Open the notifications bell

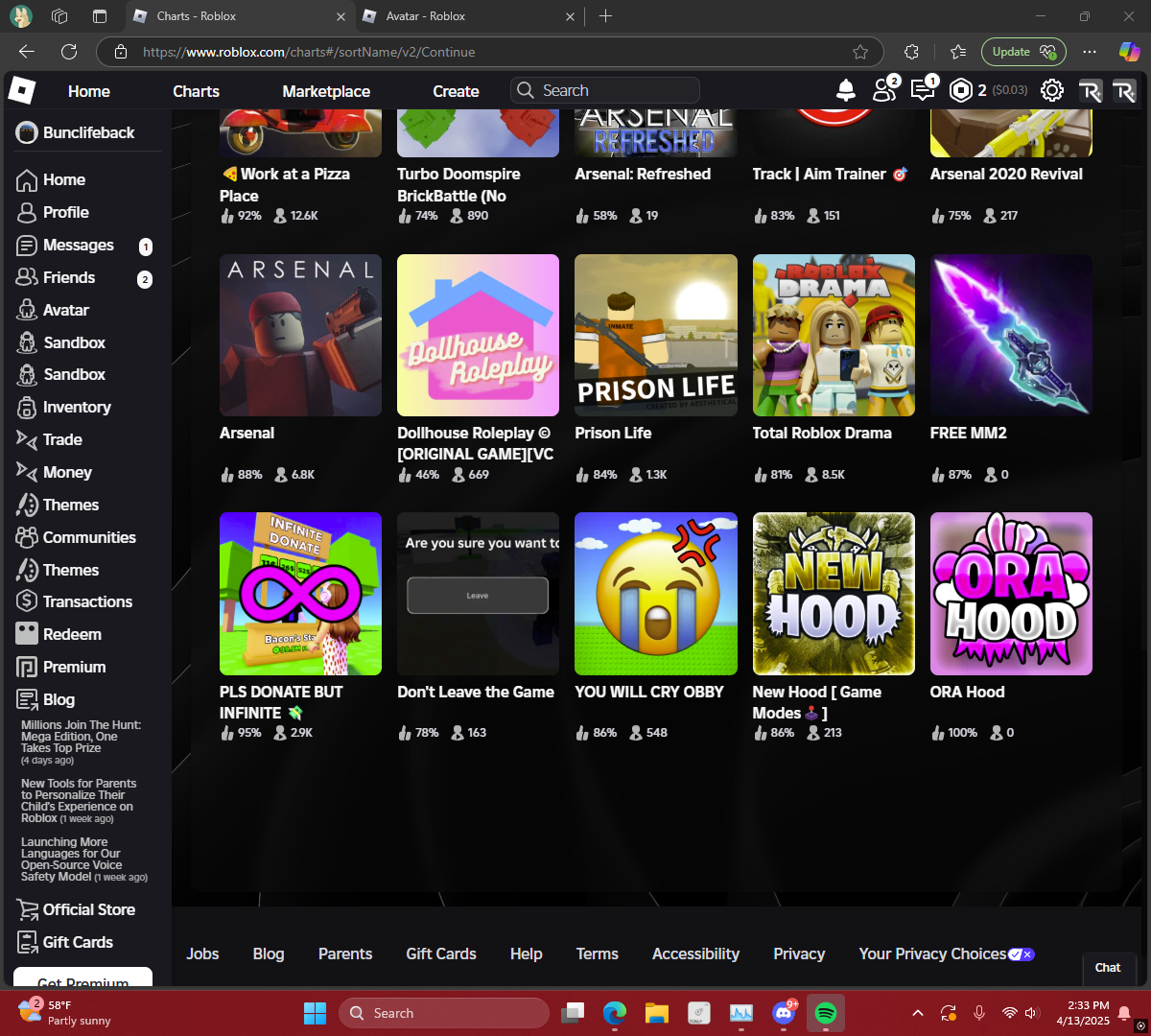tap(845, 90)
